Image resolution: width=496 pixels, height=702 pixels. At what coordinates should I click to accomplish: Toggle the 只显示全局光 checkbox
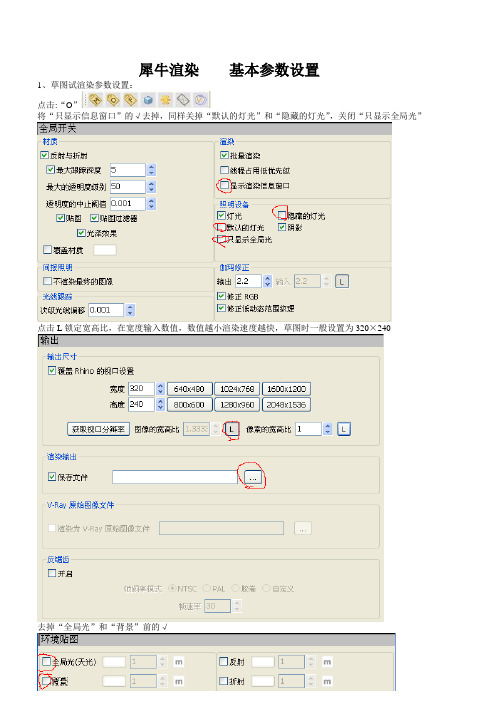point(221,239)
